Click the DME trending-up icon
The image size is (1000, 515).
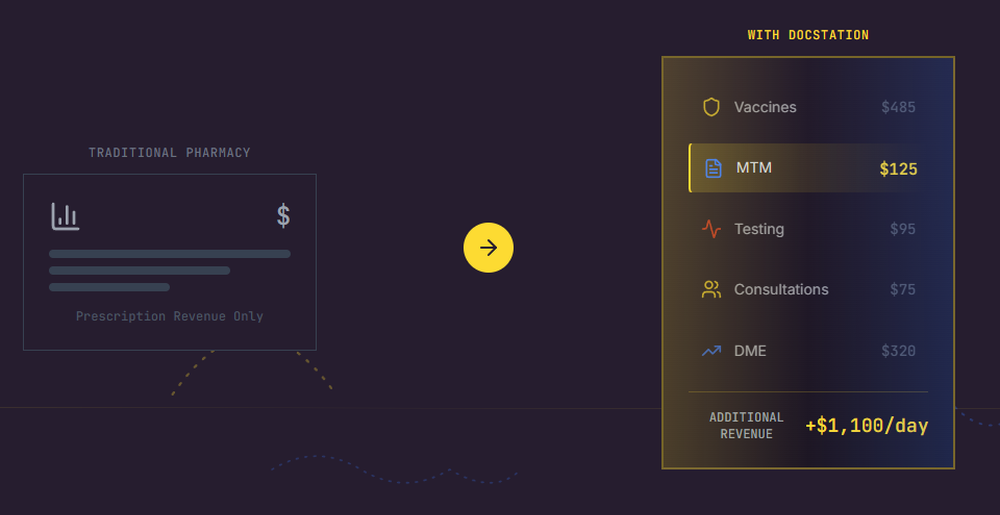711,351
